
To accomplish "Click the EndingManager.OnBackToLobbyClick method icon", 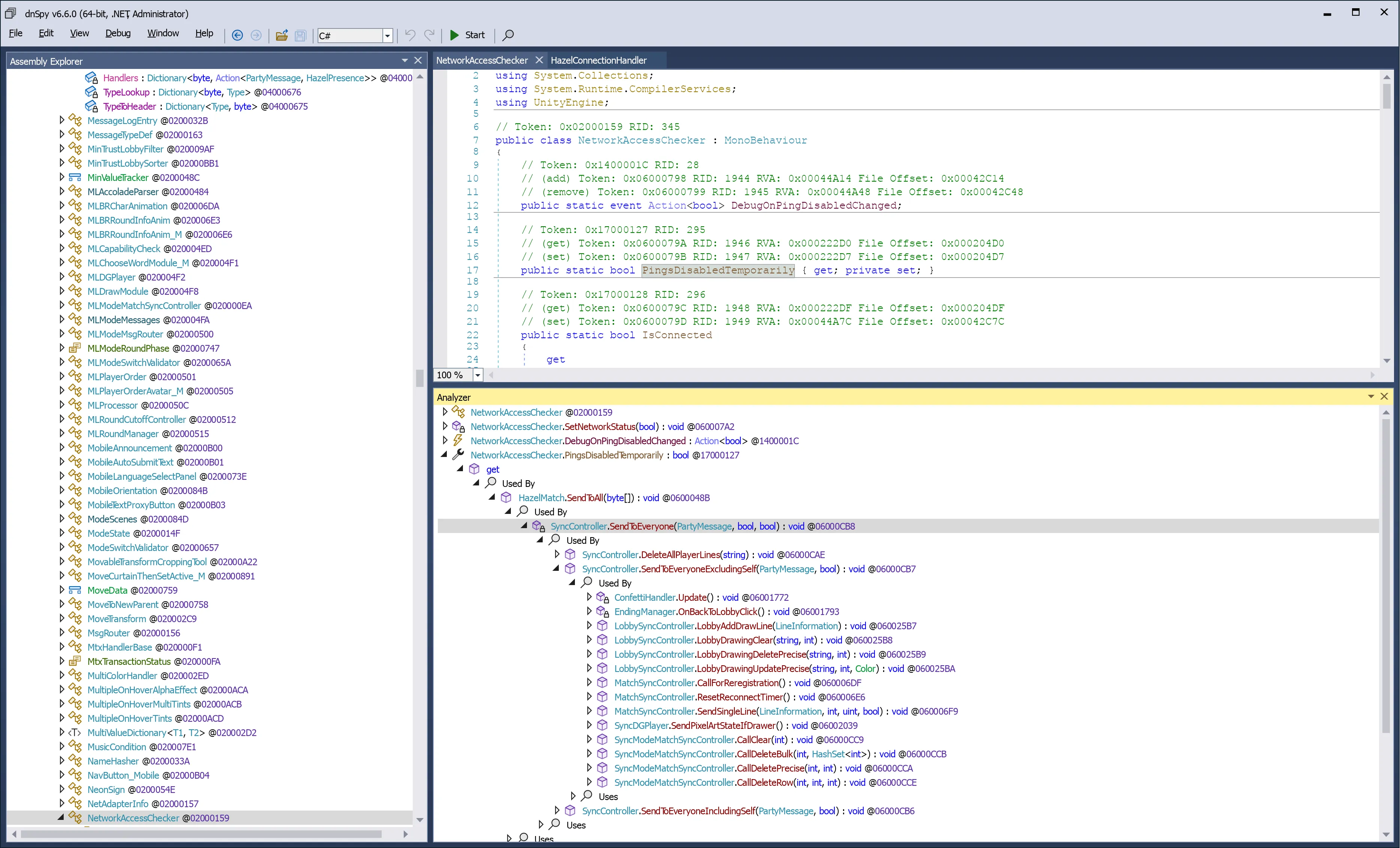I will pyautogui.click(x=603, y=611).
